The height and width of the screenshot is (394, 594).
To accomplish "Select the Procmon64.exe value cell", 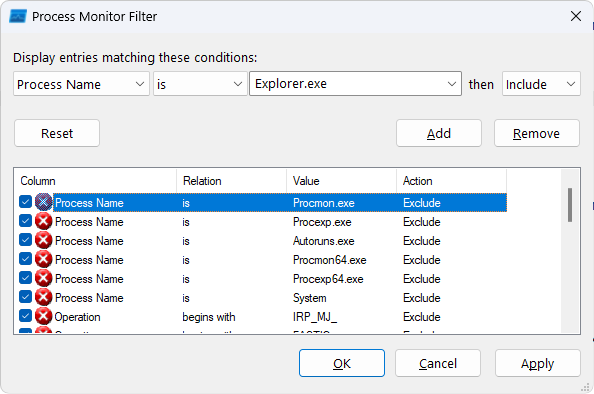I will pyautogui.click(x=330, y=260).
